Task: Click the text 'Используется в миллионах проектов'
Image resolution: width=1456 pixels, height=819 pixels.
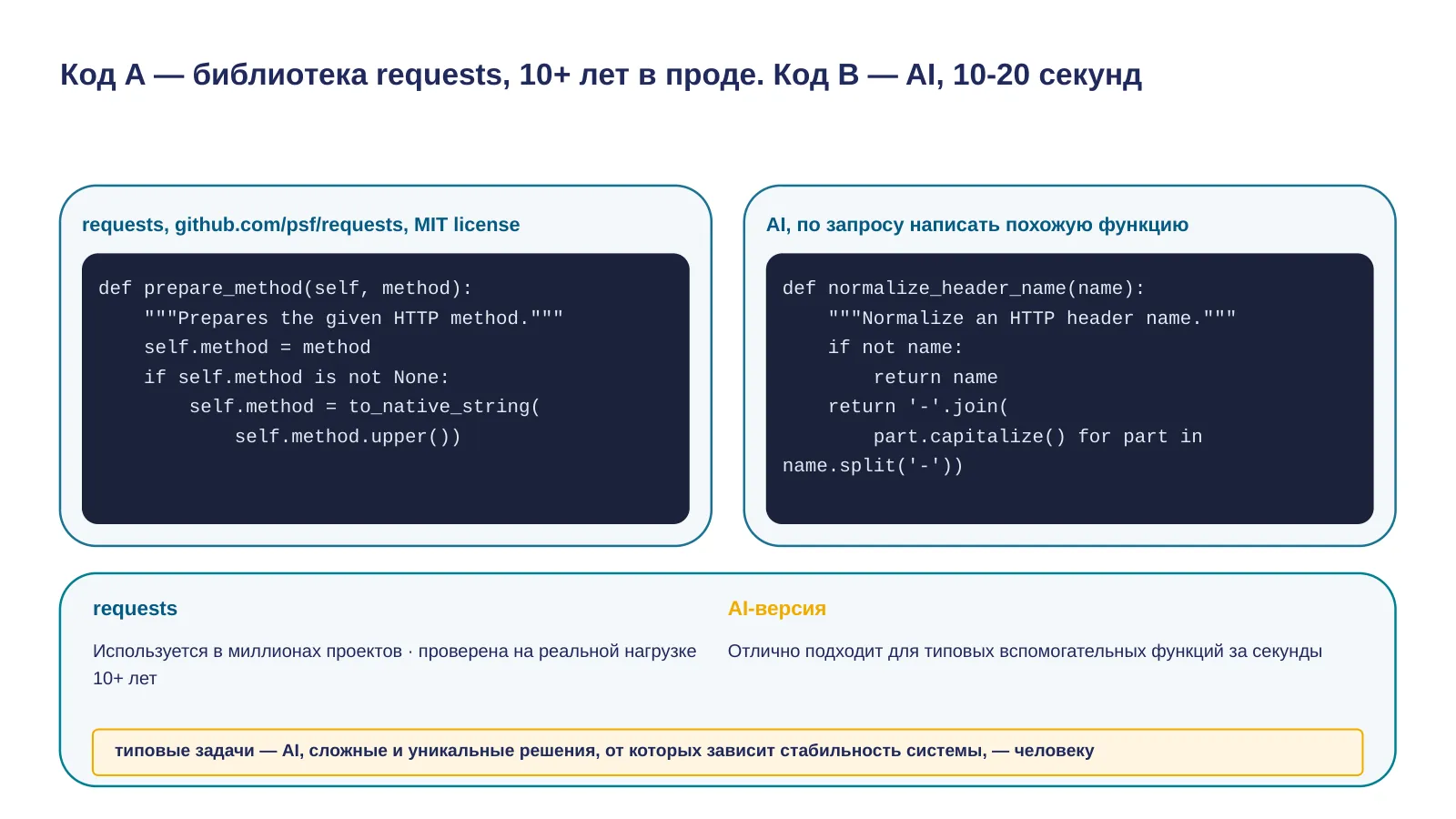Action: click(248, 652)
